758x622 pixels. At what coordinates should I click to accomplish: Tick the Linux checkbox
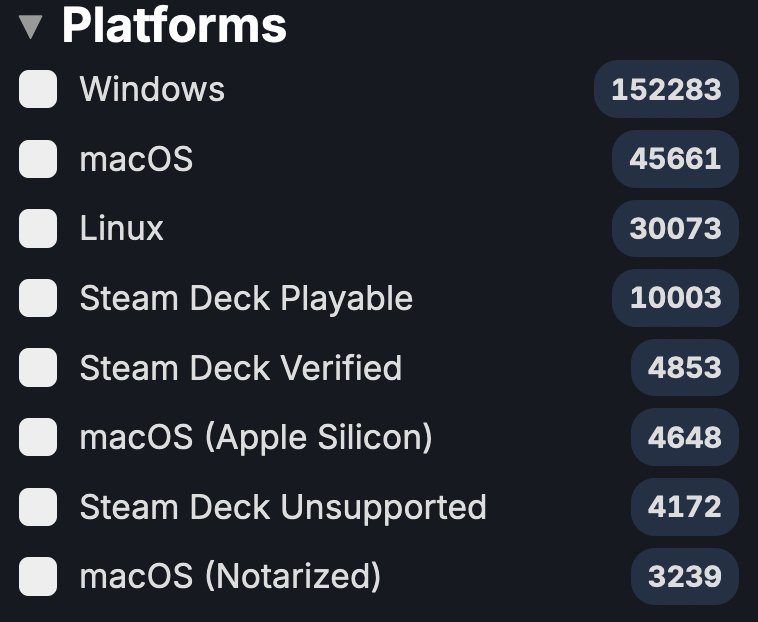coord(38,229)
